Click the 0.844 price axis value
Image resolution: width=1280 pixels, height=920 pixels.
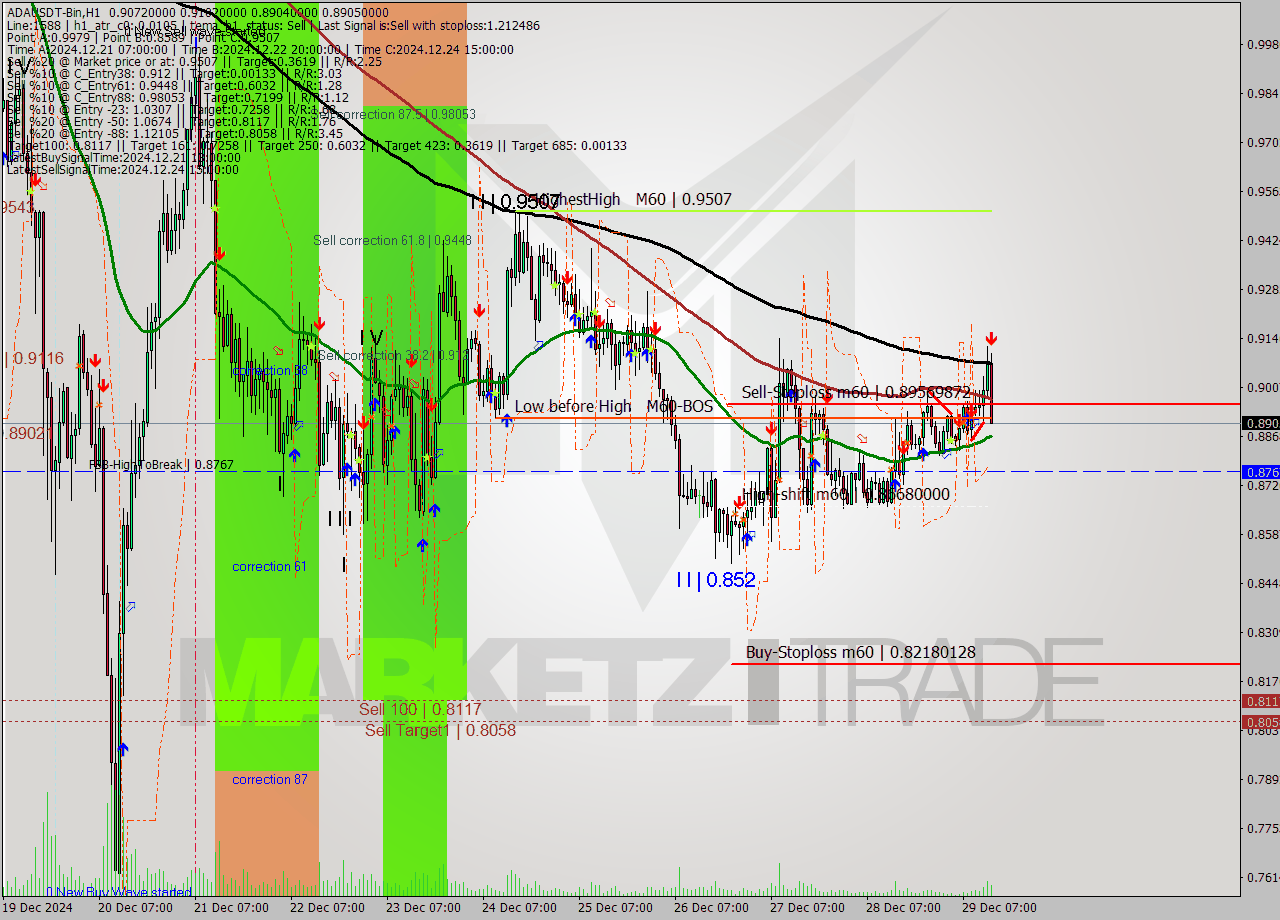point(1262,583)
